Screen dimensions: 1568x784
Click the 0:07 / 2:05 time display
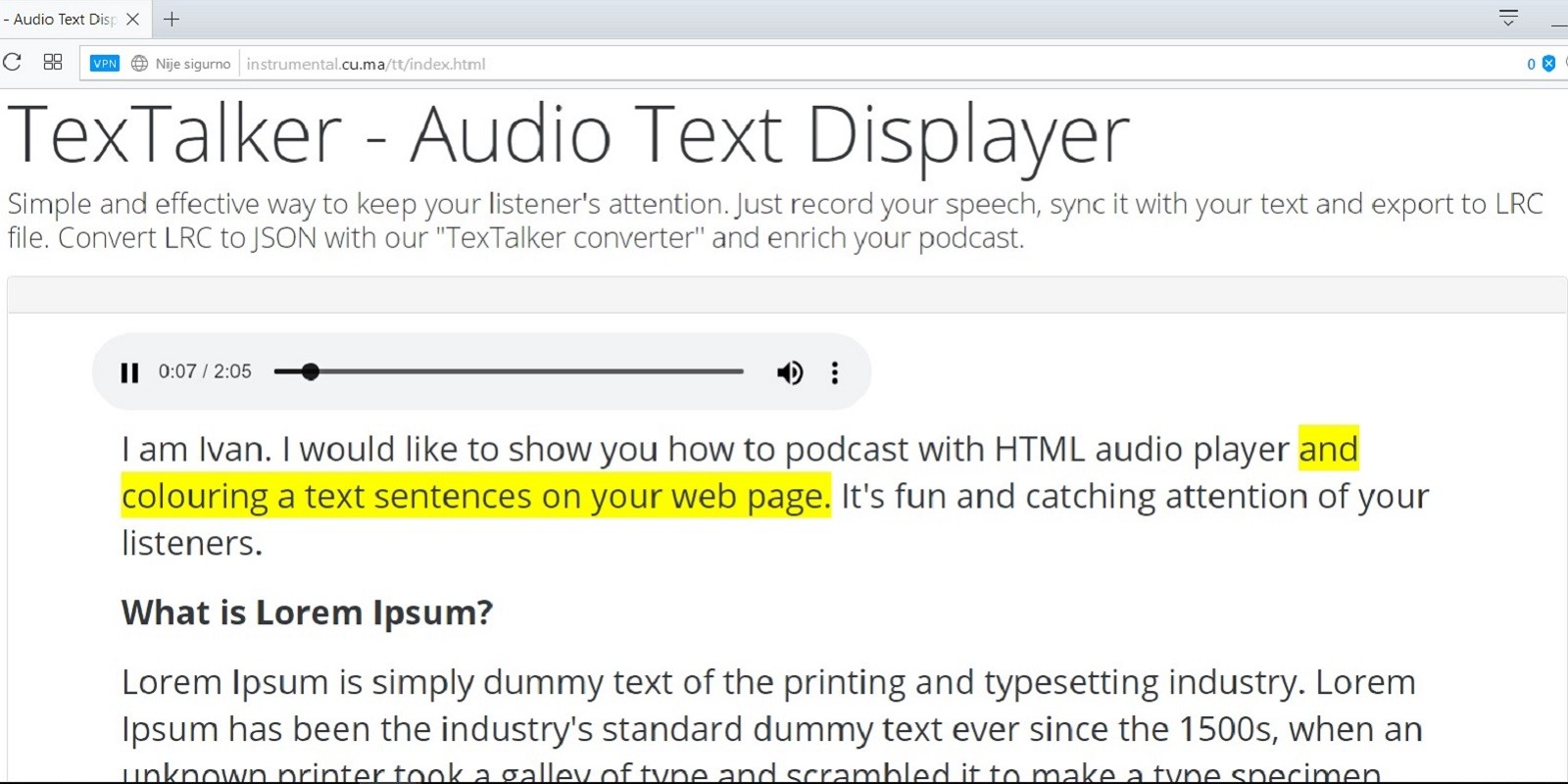coord(205,371)
